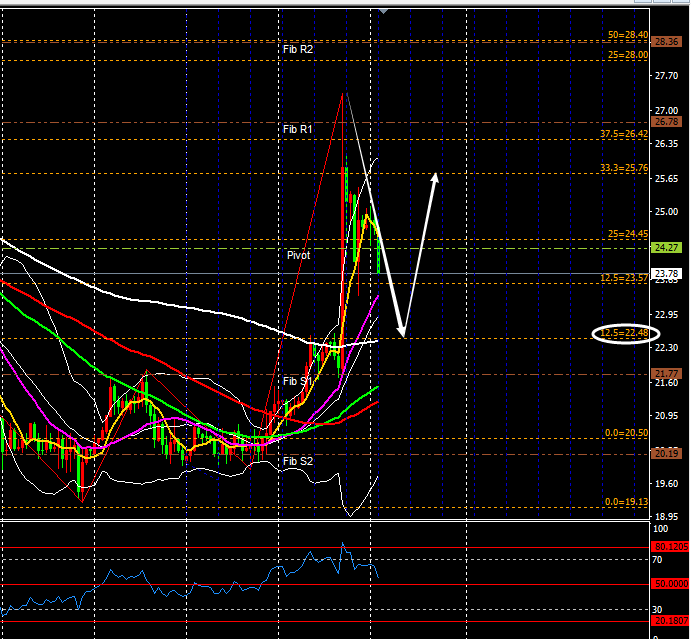The height and width of the screenshot is (639, 691).
Task: Click the red 80.1205 RSI level tag
Action: (667, 546)
